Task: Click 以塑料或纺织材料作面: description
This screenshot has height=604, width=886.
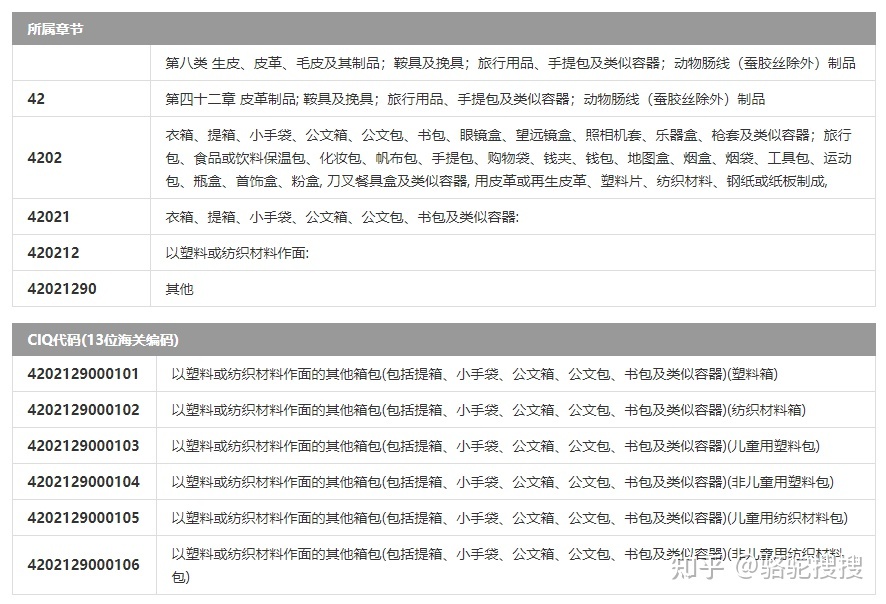Action: pyautogui.click(x=237, y=253)
